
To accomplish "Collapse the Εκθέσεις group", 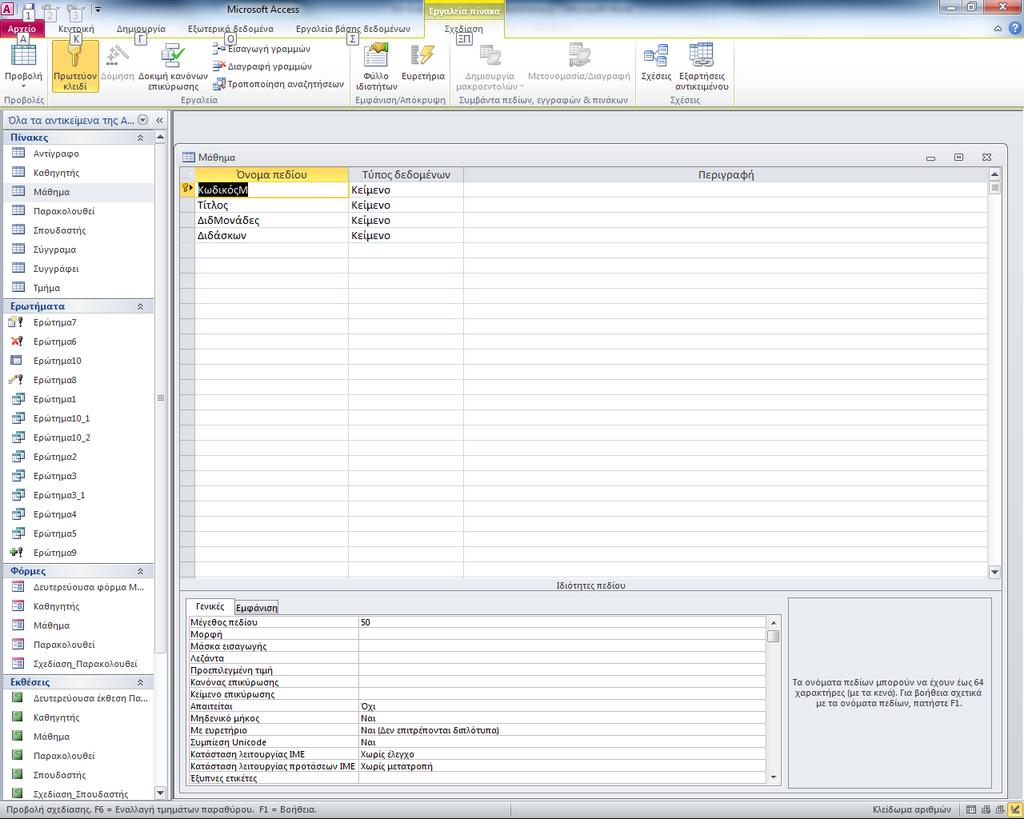I will [140, 682].
